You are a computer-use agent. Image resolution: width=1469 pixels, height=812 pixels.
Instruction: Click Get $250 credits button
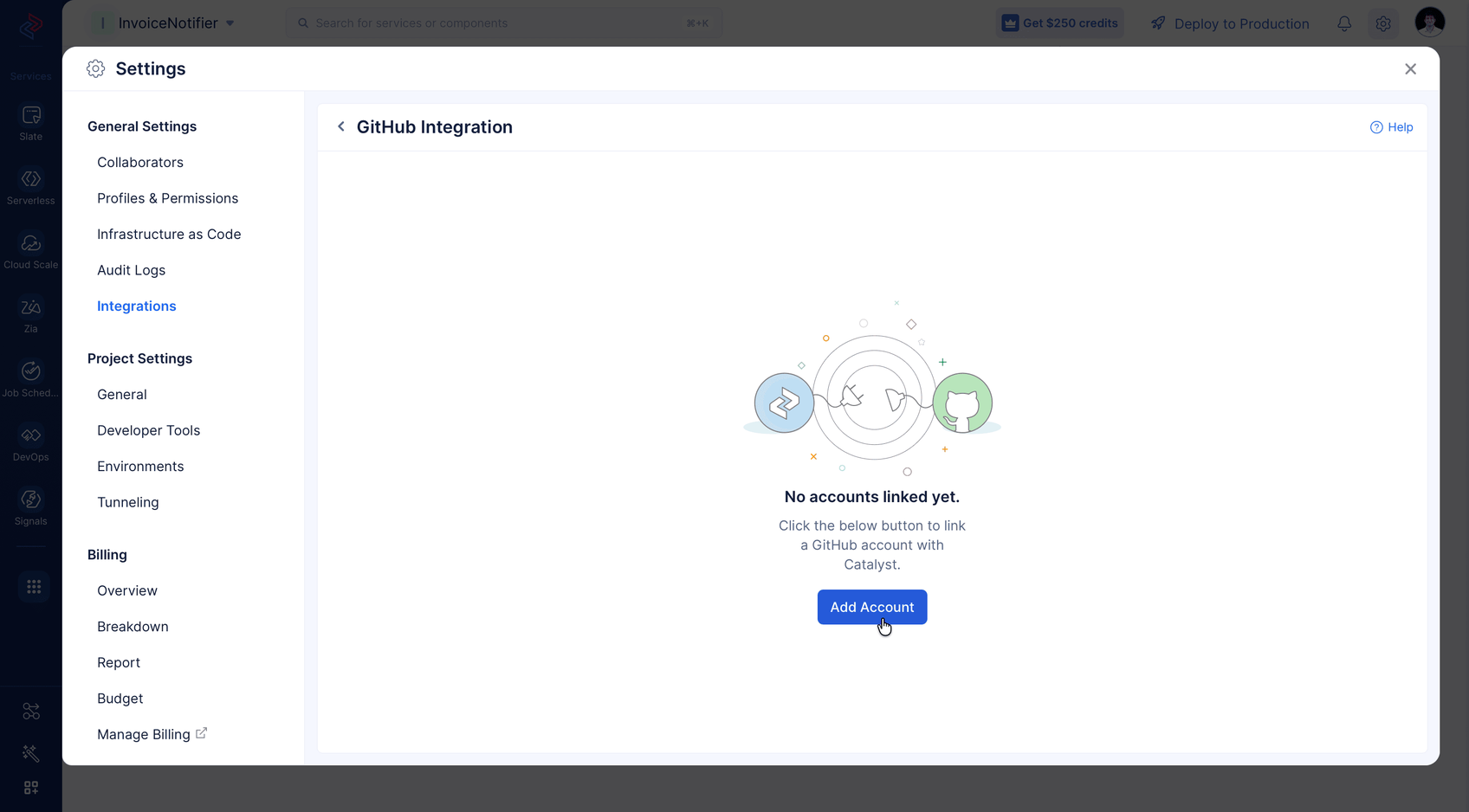[x=1060, y=23]
